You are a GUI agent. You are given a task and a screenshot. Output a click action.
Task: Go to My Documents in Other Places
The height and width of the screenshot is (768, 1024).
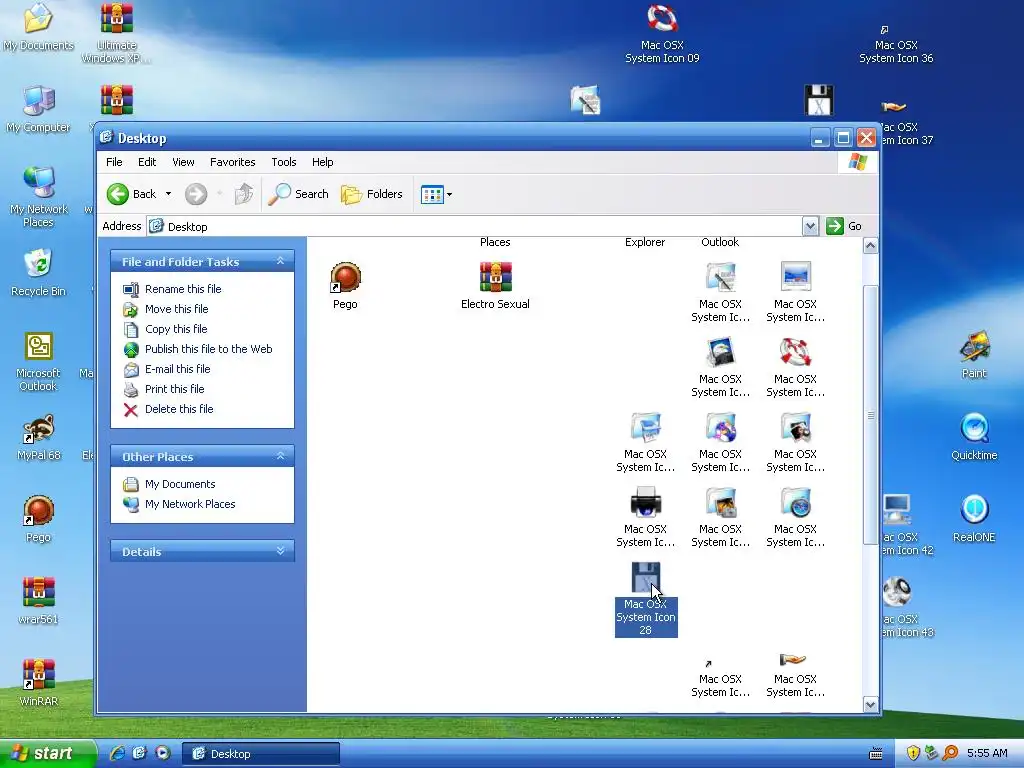coord(170,484)
